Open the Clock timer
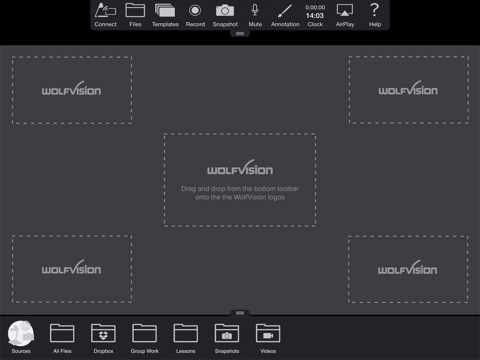This screenshot has height=360, width=480. 315,15
